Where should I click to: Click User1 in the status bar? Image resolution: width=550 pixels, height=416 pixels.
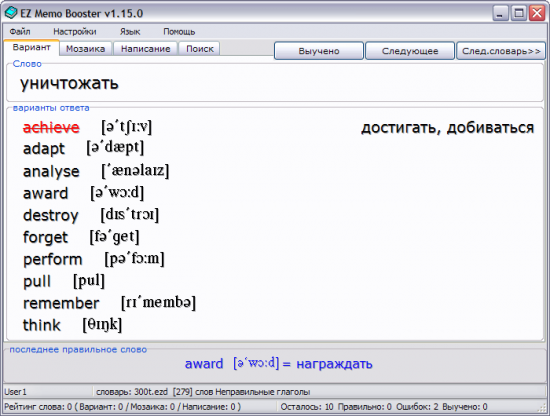pos(15,392)
